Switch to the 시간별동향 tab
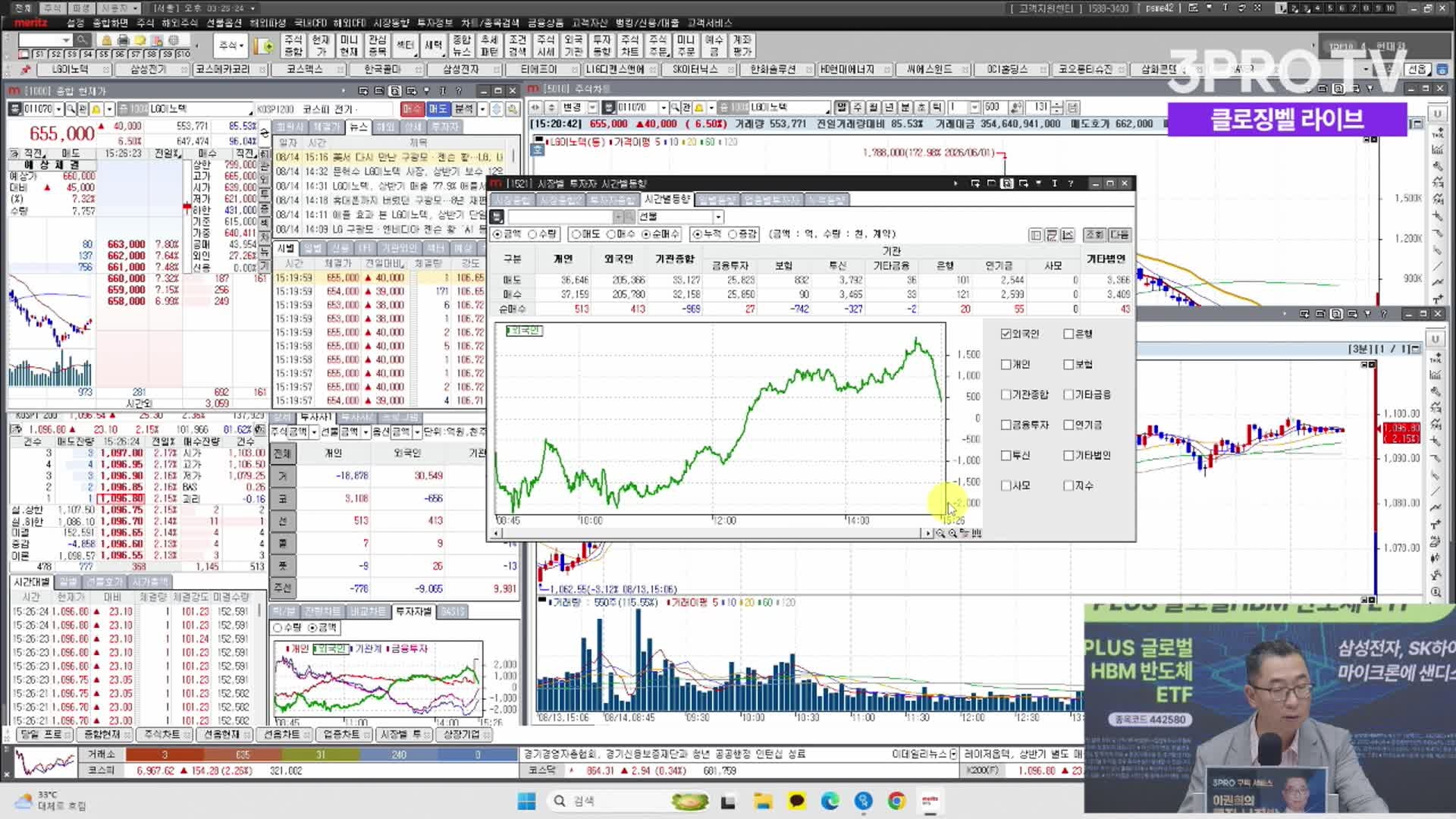Screen dimensions: 1456x819 click(667, 199)
